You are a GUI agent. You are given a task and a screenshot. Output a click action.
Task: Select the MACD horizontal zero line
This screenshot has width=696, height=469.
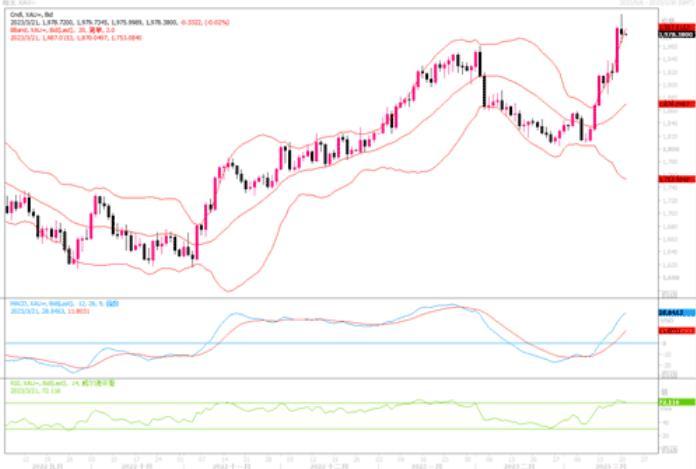click(300, 343)
